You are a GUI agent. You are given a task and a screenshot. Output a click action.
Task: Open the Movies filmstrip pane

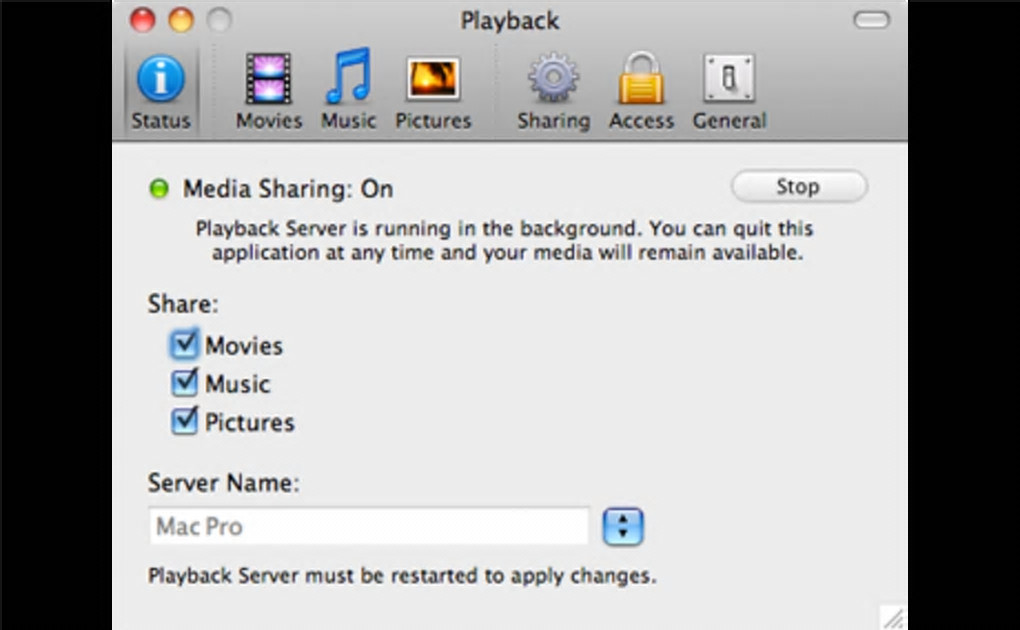click(268, 91)
